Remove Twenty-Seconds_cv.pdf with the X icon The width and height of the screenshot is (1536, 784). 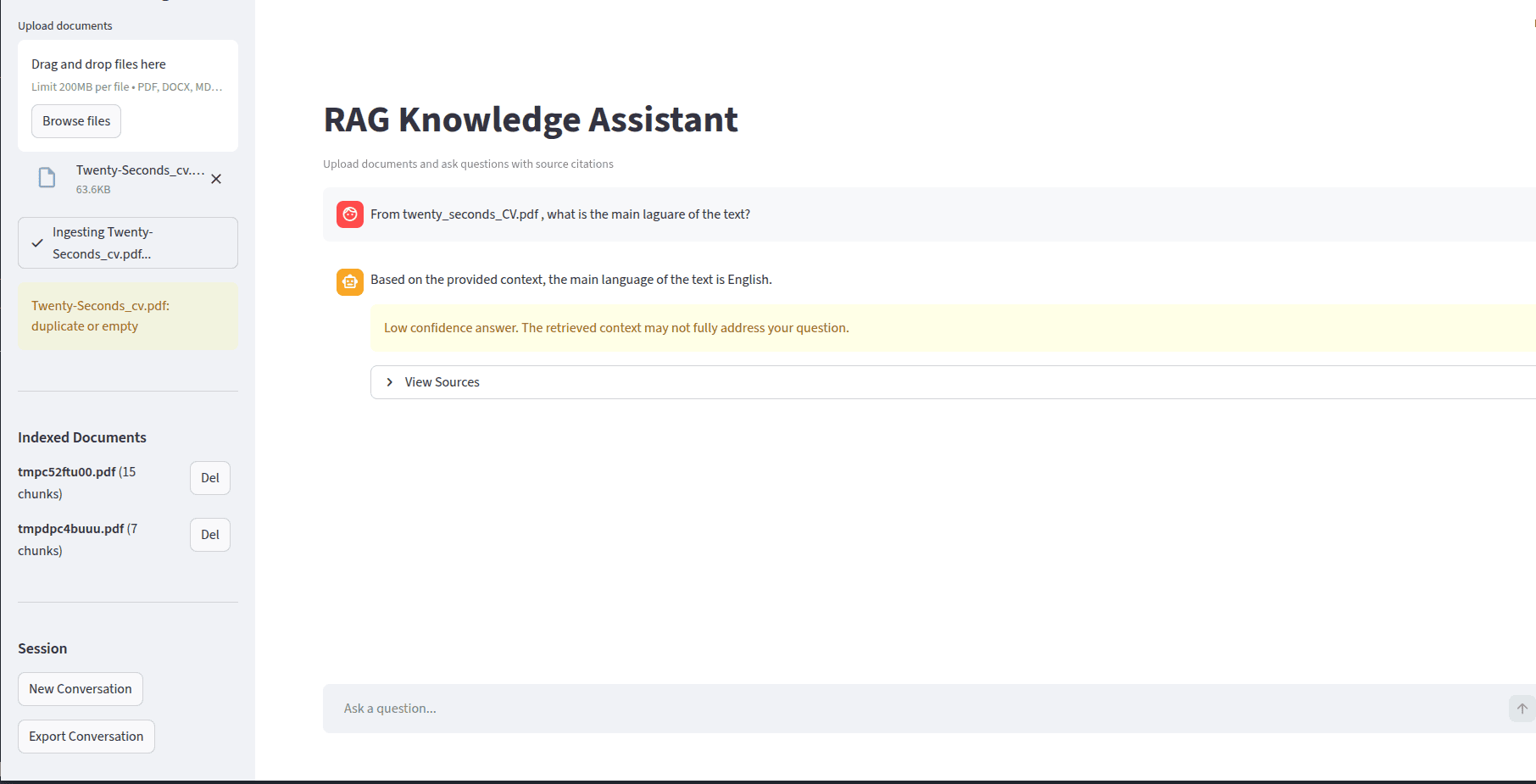(215, 179)
